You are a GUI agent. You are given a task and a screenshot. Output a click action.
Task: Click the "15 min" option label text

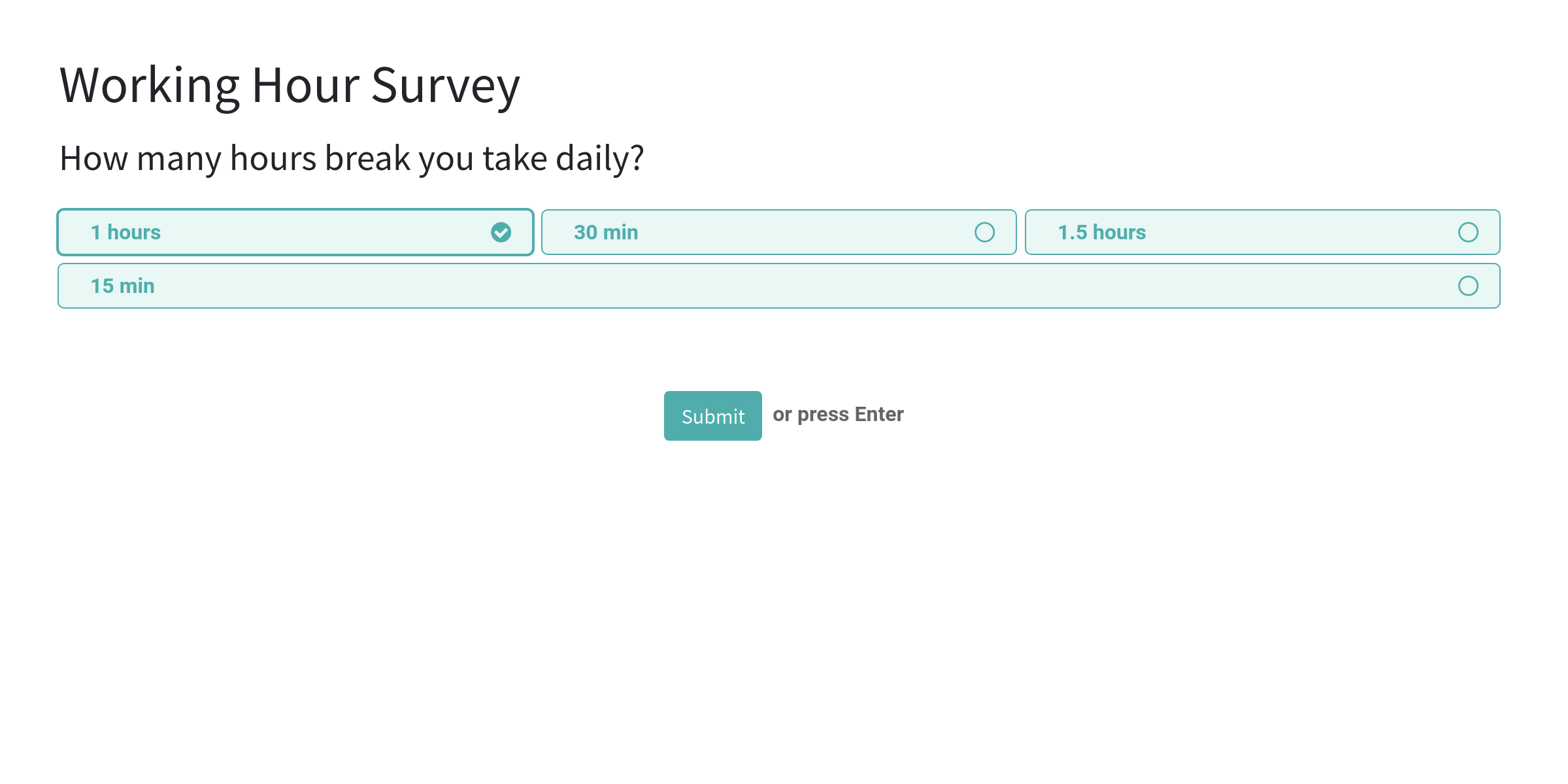[x=122, y=286]
